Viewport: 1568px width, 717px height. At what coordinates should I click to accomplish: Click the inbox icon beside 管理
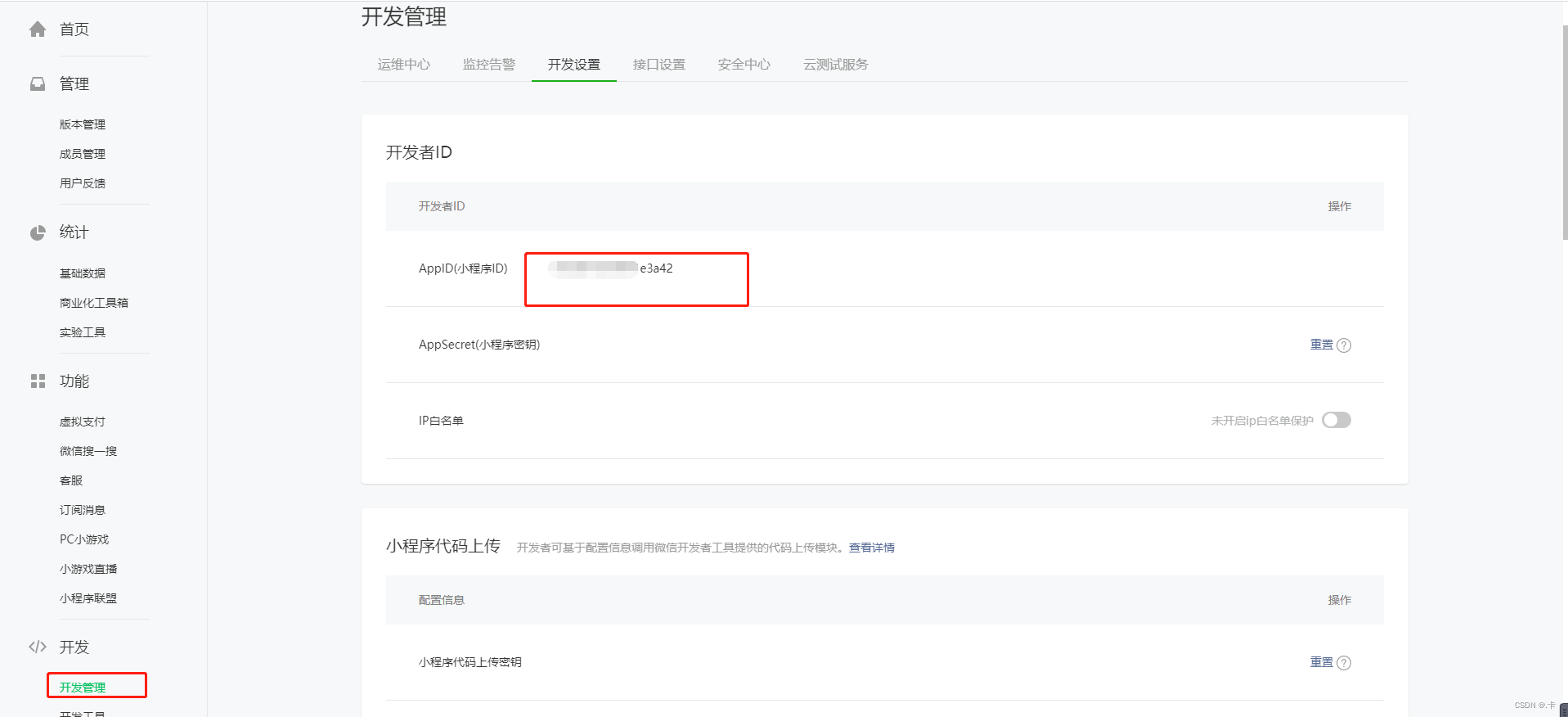coord(38,83)
